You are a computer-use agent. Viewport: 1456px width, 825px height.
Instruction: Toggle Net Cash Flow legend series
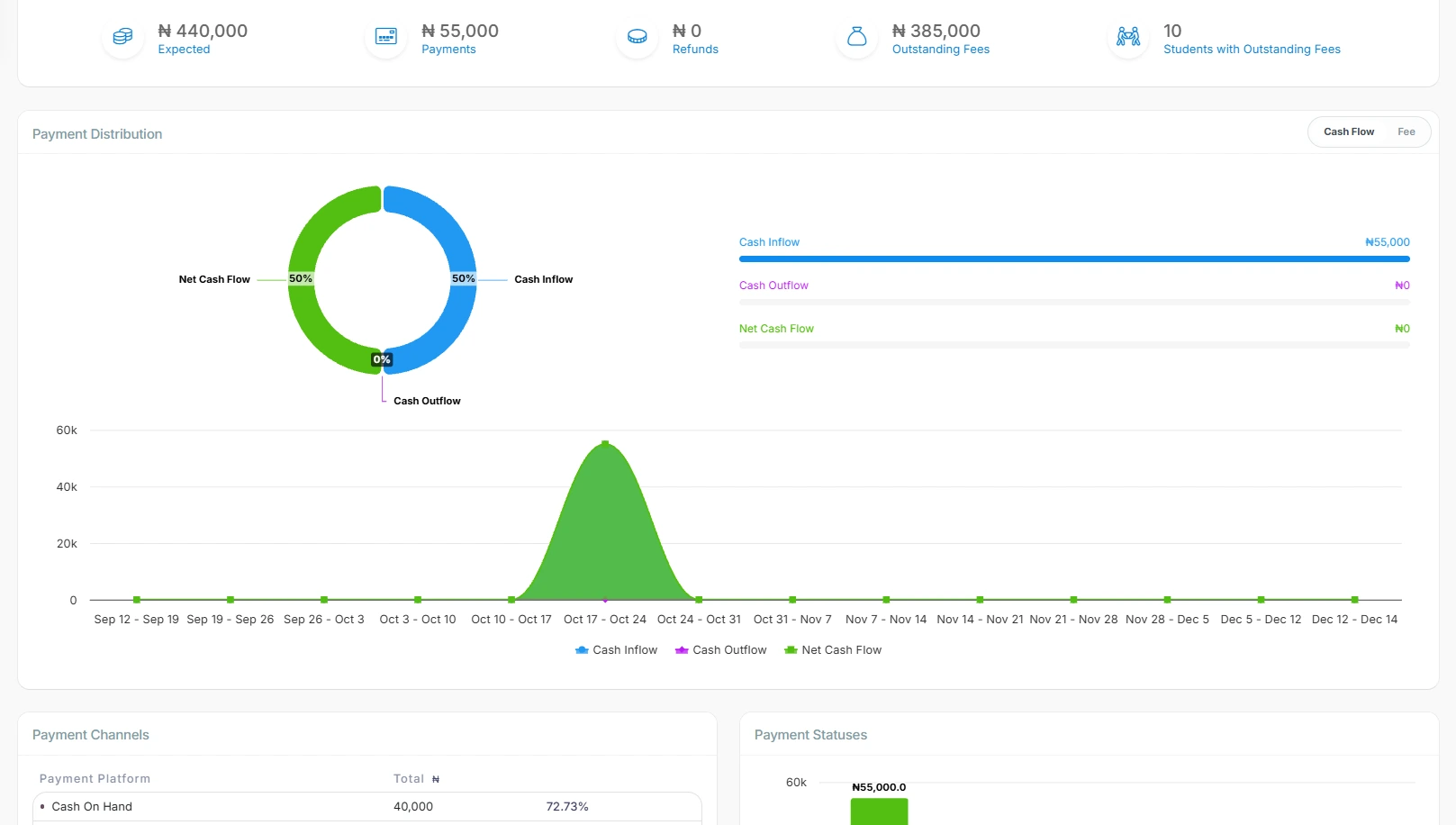point(833,650)
